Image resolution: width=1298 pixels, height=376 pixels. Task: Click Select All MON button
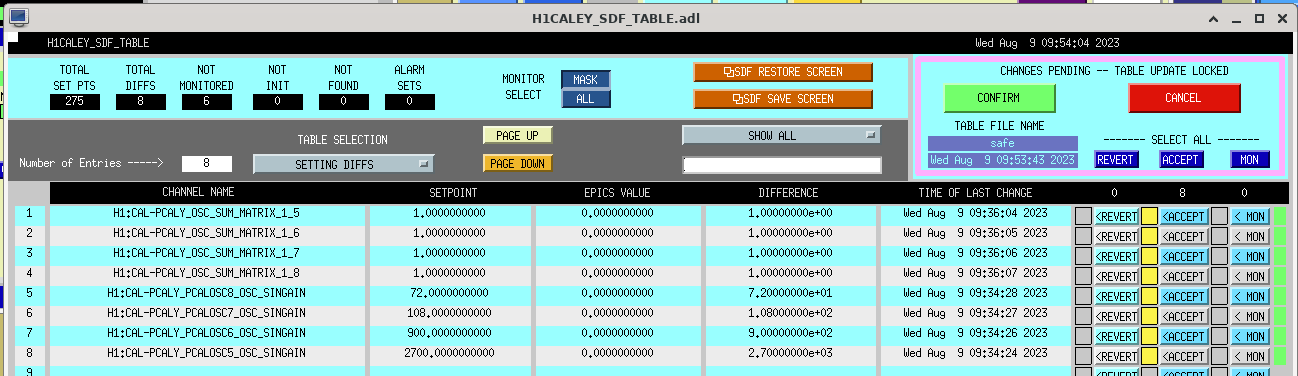coord(1250,159)
